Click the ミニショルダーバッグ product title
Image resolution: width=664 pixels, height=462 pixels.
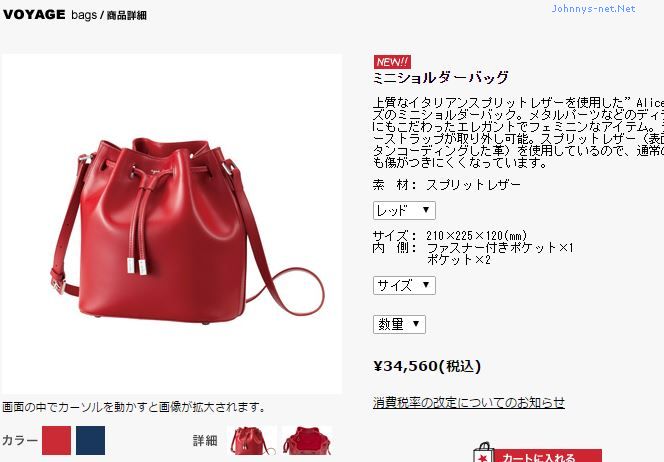pyautogui.click(x=441, y=77)
